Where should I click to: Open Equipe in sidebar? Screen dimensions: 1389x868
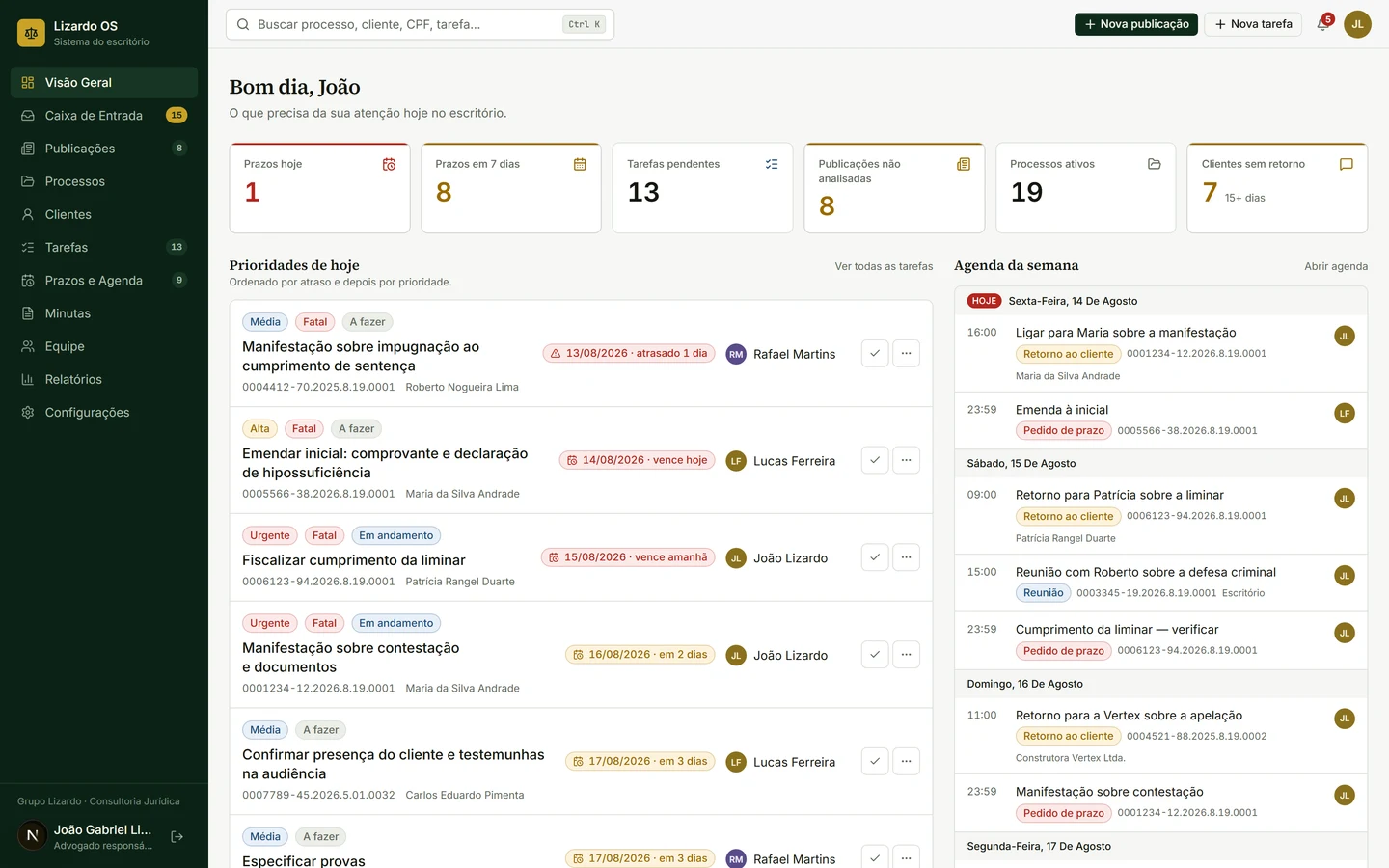pos(104,346)
